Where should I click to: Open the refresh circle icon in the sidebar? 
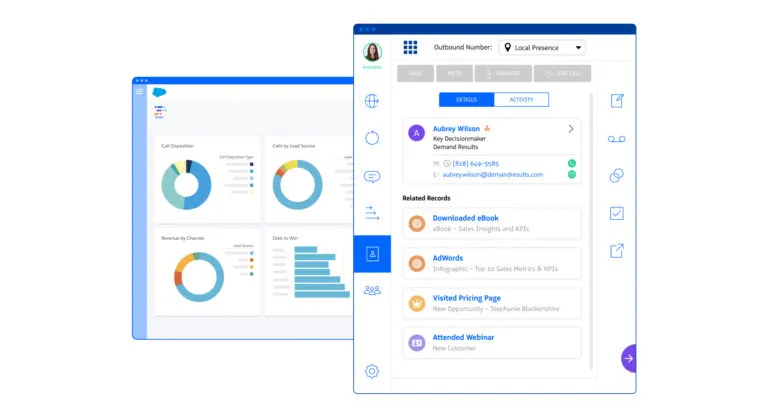tap(372, 138)
